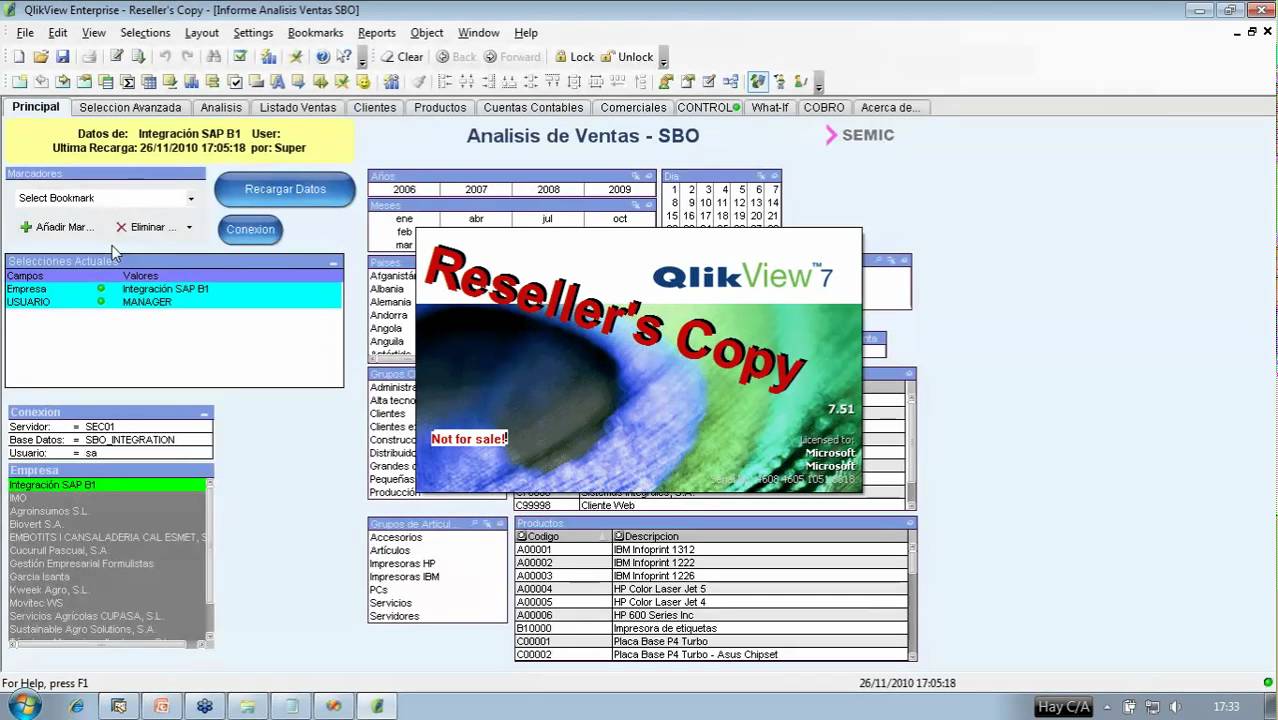Switch to the Listado Ventas tab

pos(298,107)
